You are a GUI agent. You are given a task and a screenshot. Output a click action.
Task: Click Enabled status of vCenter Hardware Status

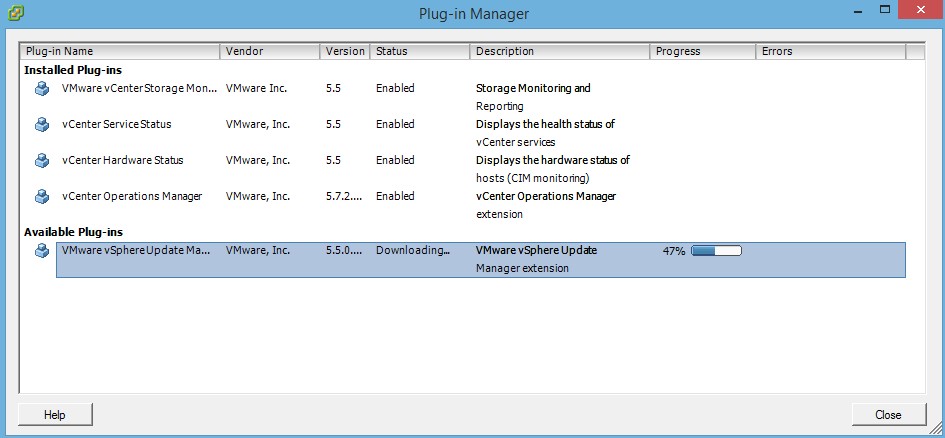point(395,160)
